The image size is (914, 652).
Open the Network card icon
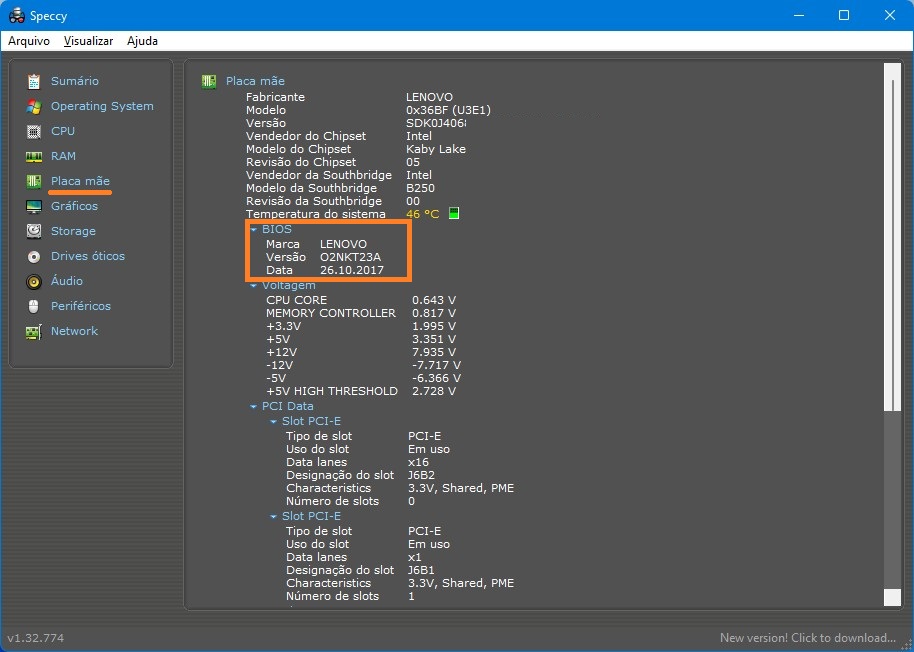click(34, 331)
